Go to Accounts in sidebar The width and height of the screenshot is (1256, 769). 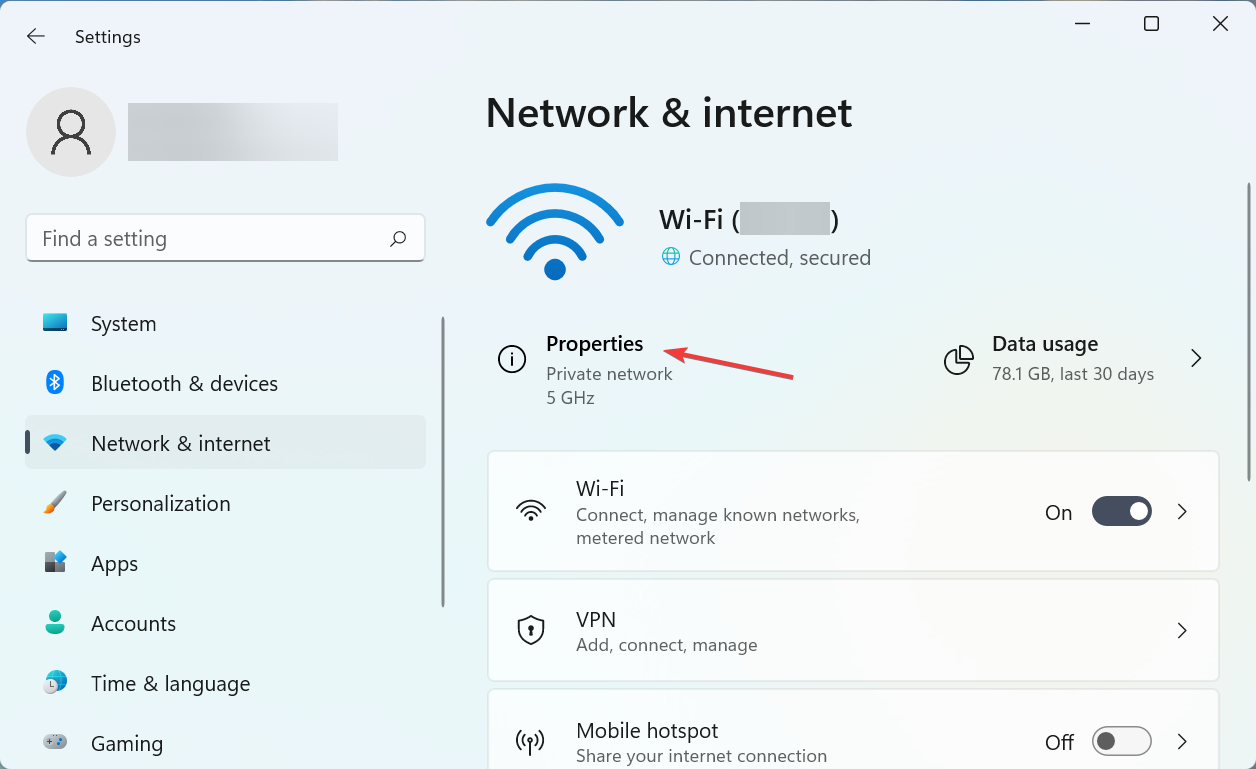[133, 624]
